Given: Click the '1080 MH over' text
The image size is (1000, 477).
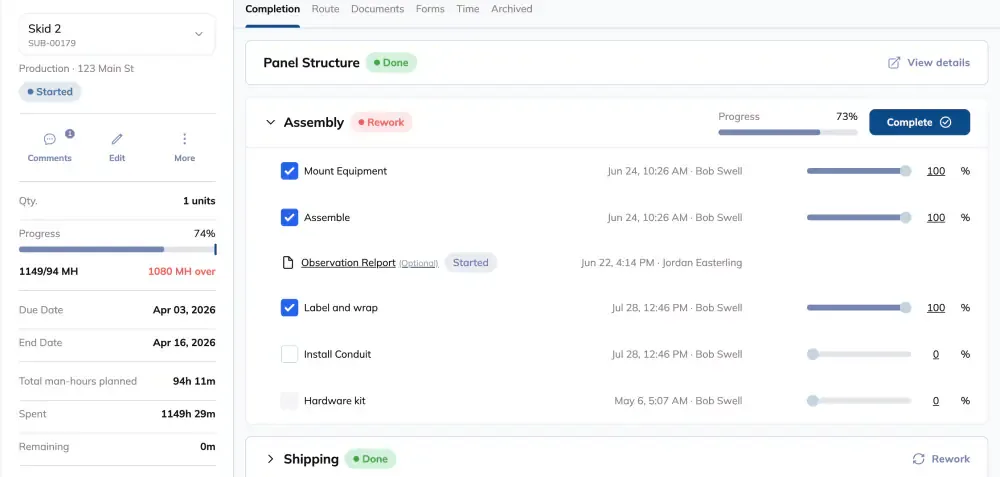Looking at the screenshot, I should coord(182,272).
